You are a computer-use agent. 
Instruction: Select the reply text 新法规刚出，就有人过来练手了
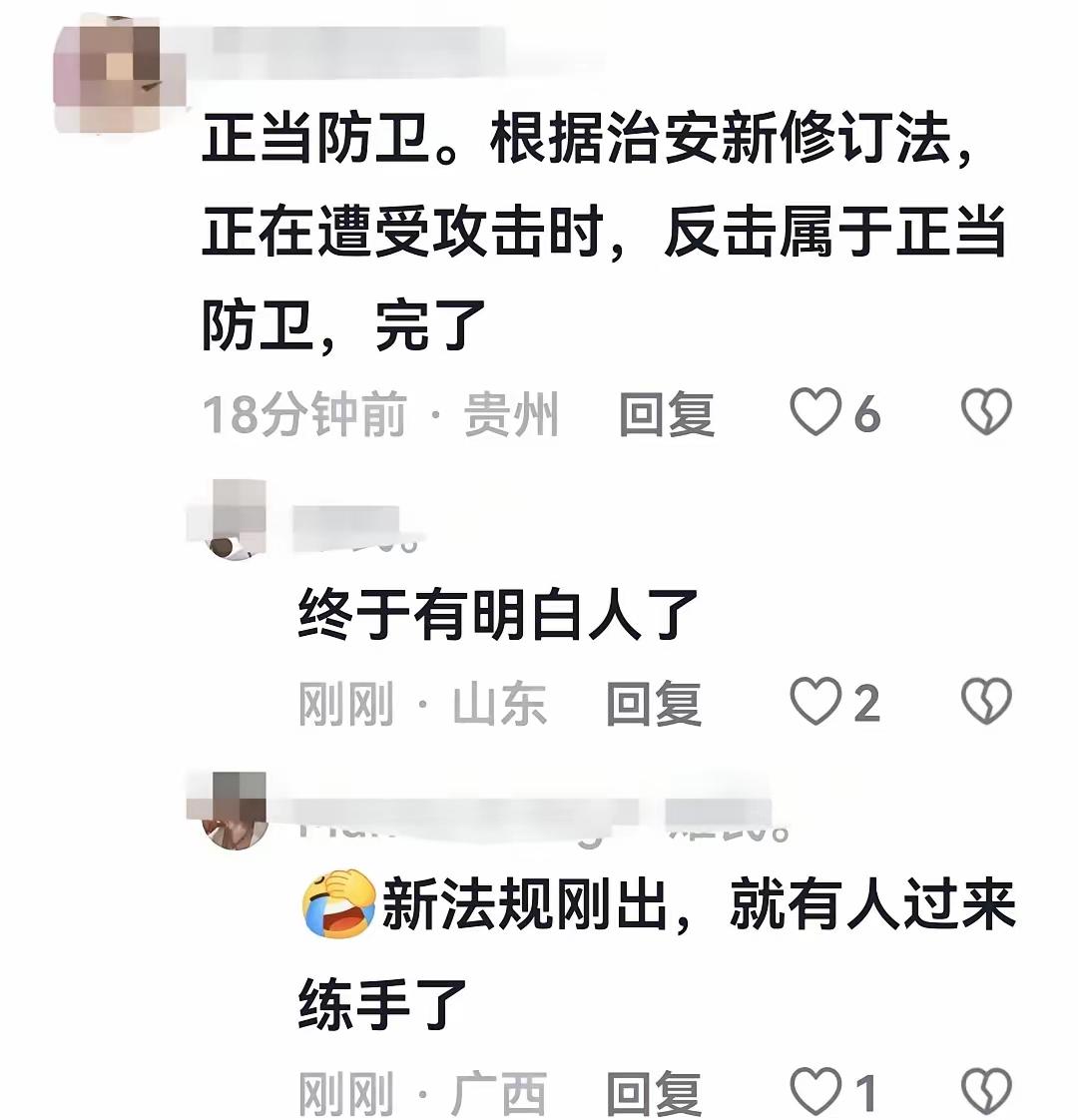point(657,954)
